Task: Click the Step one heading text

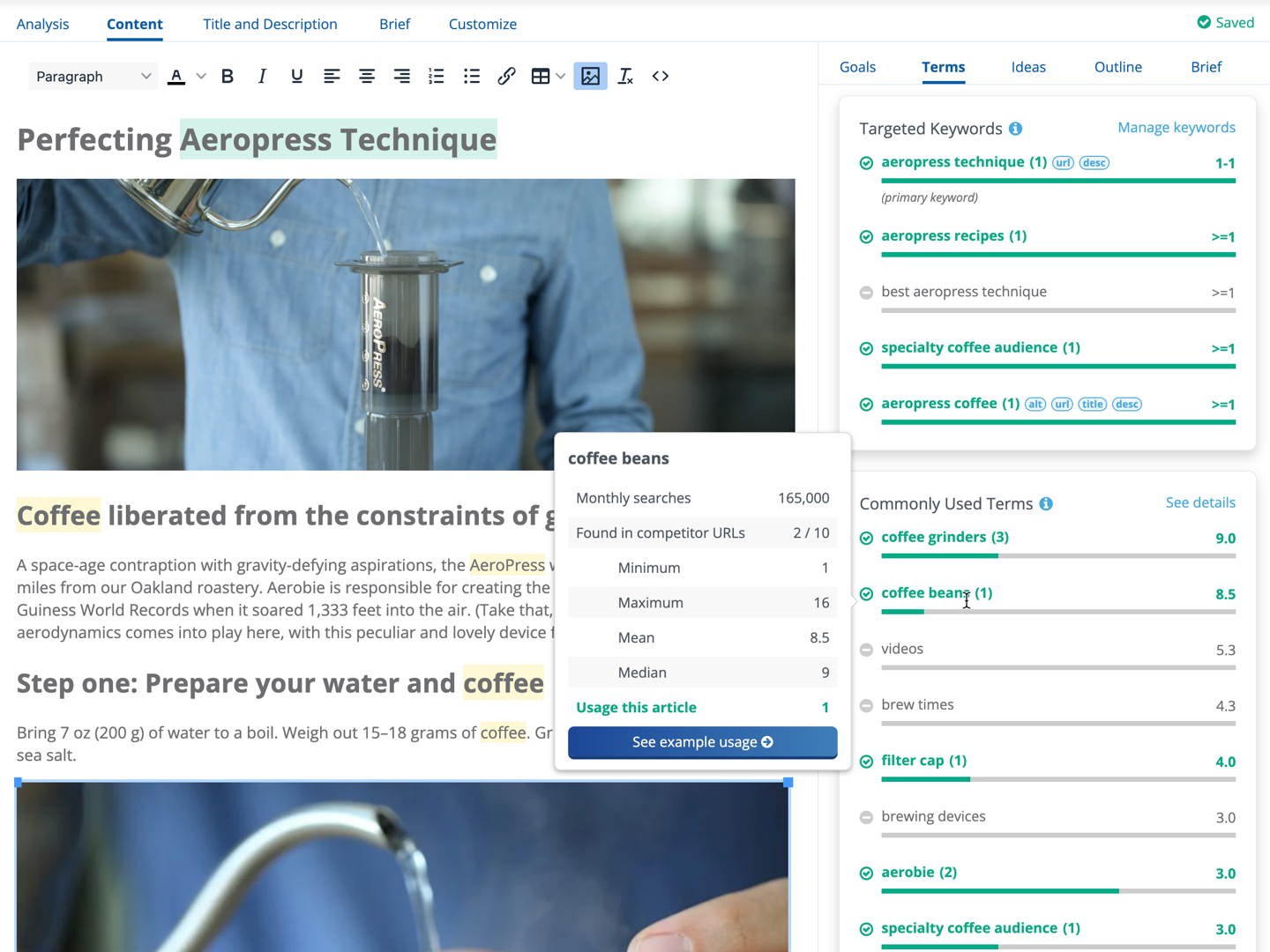Action: click(x=280, y=683)
